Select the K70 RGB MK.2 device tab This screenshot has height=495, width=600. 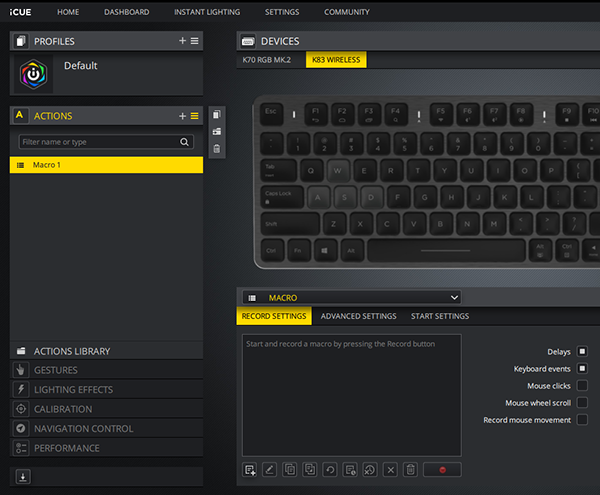point(268,60)
